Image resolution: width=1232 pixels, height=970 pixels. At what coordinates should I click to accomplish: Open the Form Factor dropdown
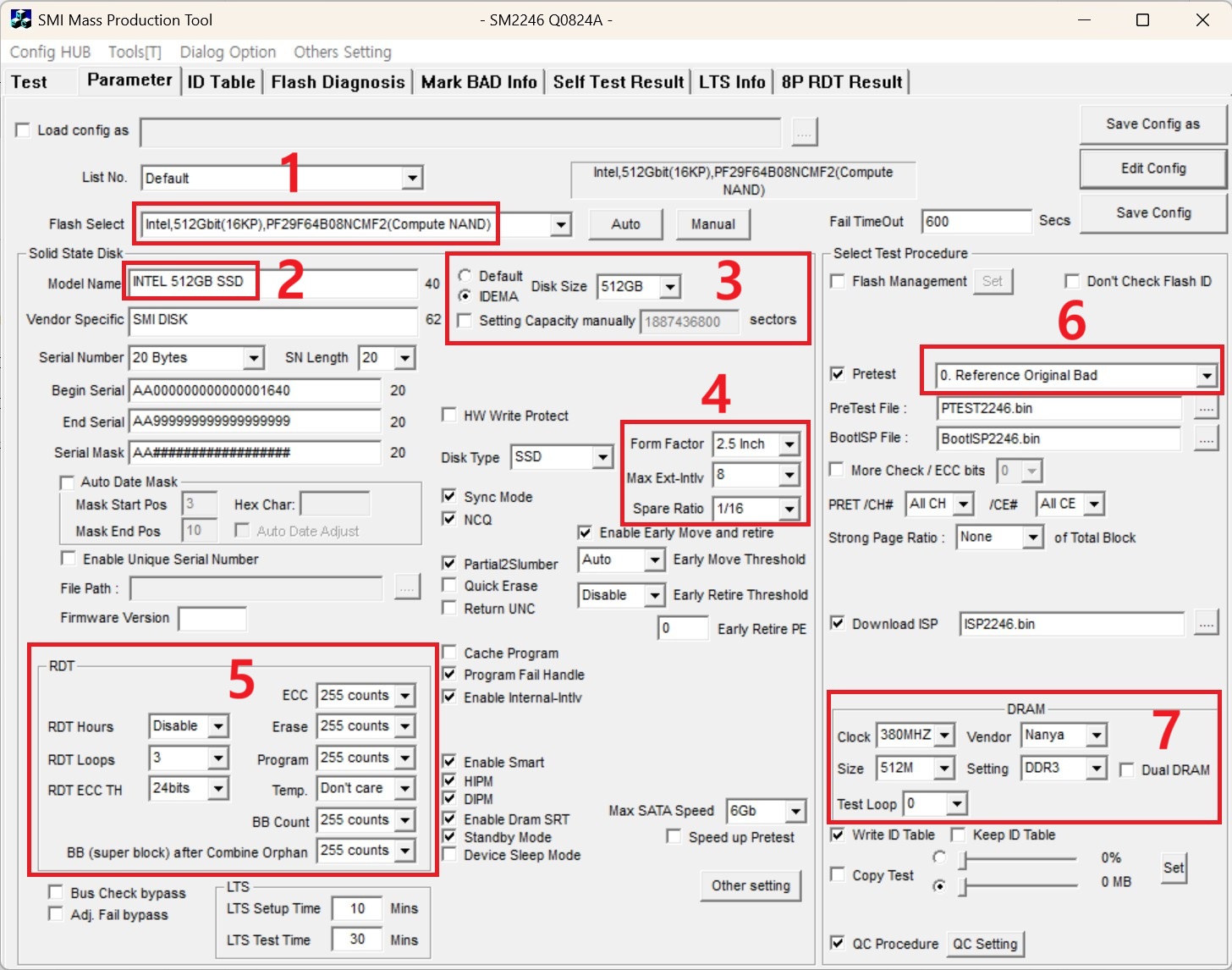coord(789,444)
